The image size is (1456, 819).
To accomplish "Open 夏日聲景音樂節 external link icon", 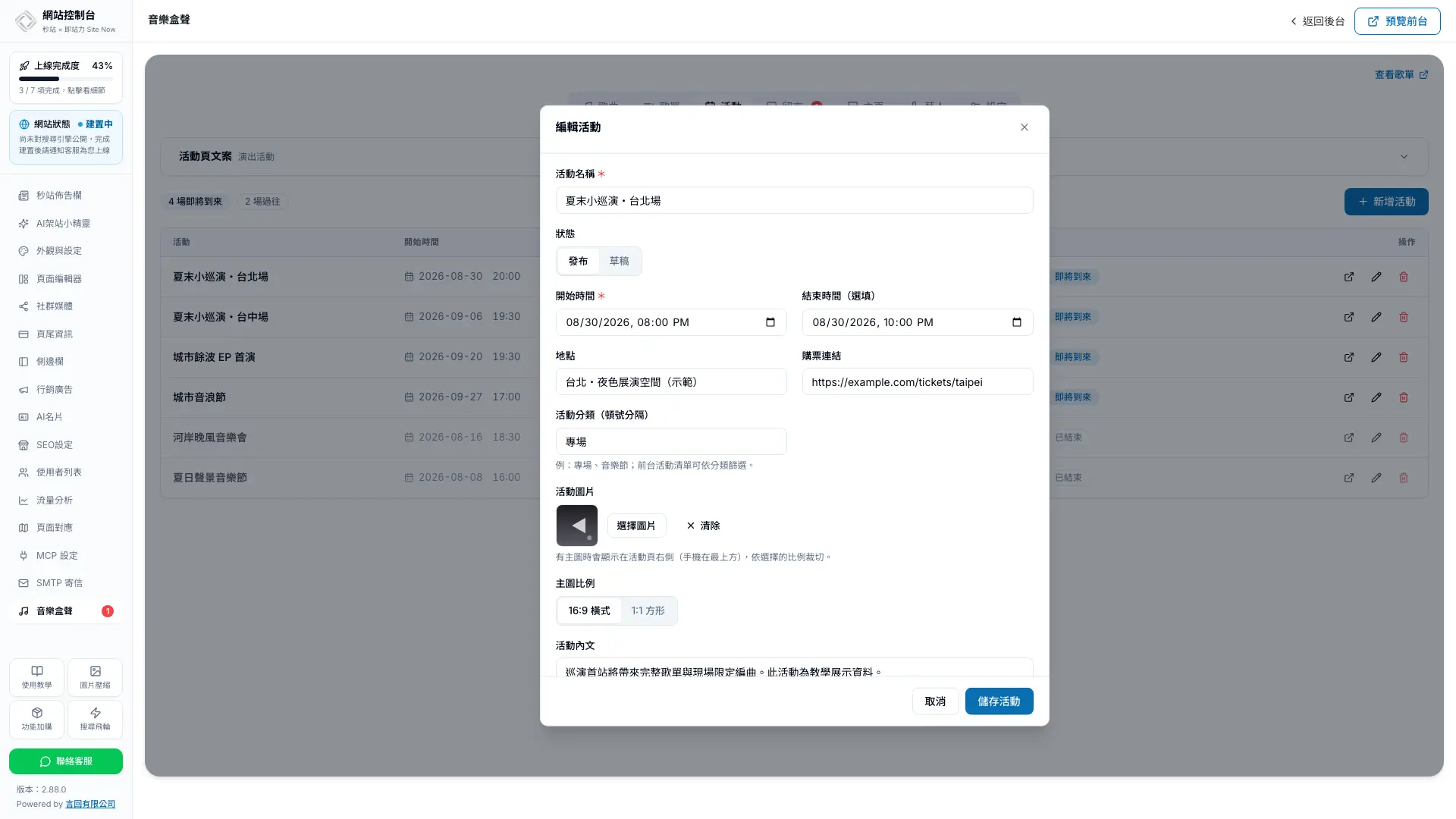I will point(1348,478).
